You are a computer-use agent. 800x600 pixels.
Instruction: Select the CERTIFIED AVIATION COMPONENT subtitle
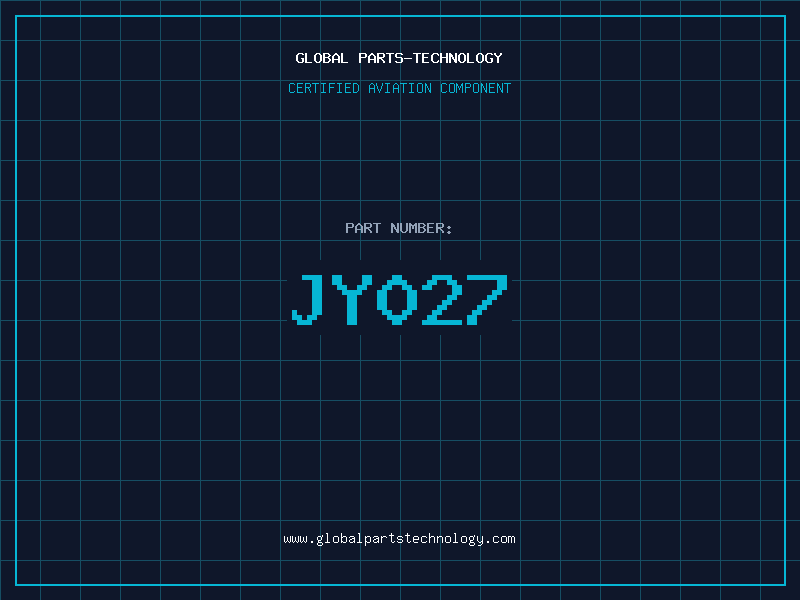(399, 88)
